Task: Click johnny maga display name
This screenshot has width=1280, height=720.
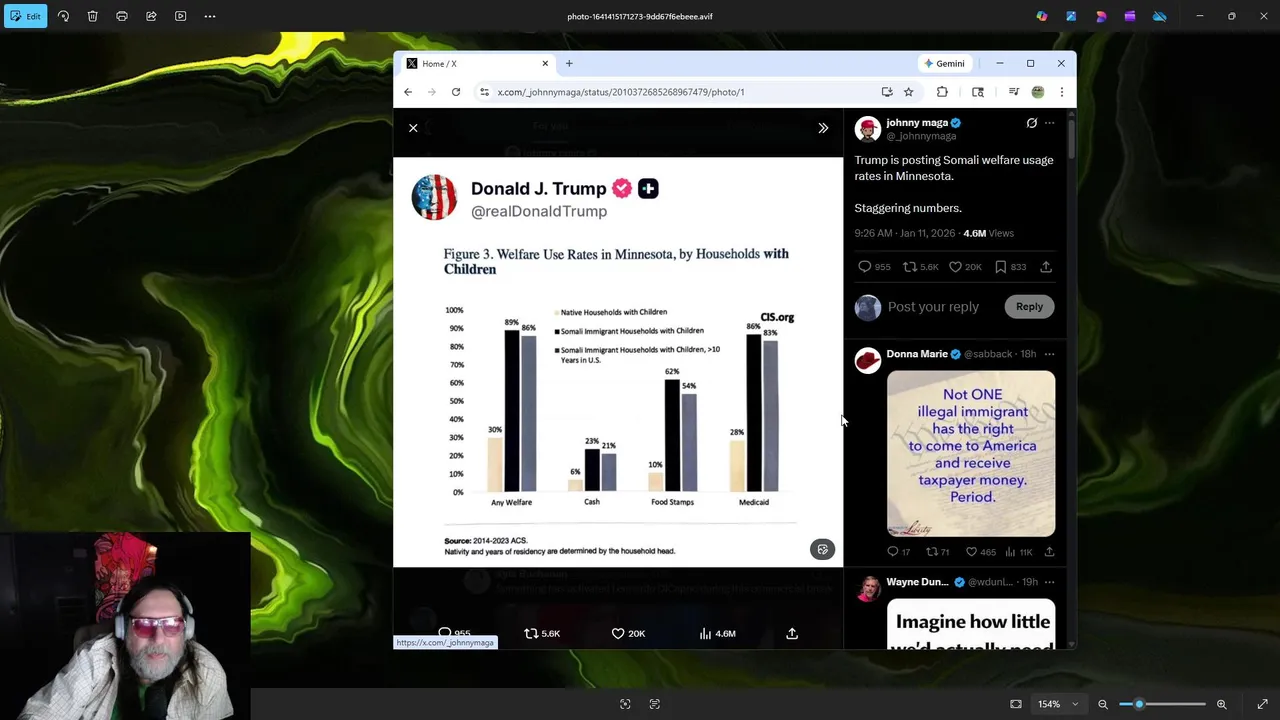Action: (x=917, y=123)
